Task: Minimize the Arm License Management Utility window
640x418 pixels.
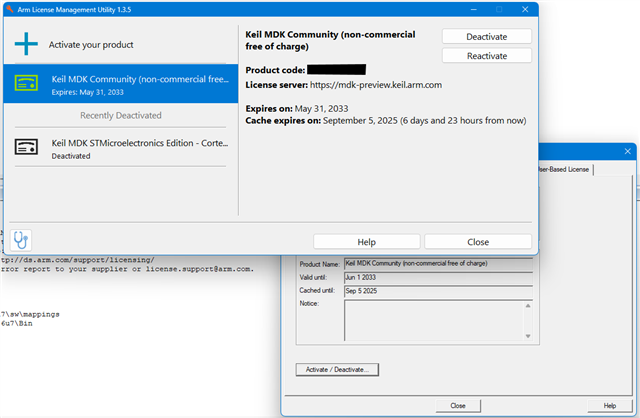Action: click(x=473, y=9)
